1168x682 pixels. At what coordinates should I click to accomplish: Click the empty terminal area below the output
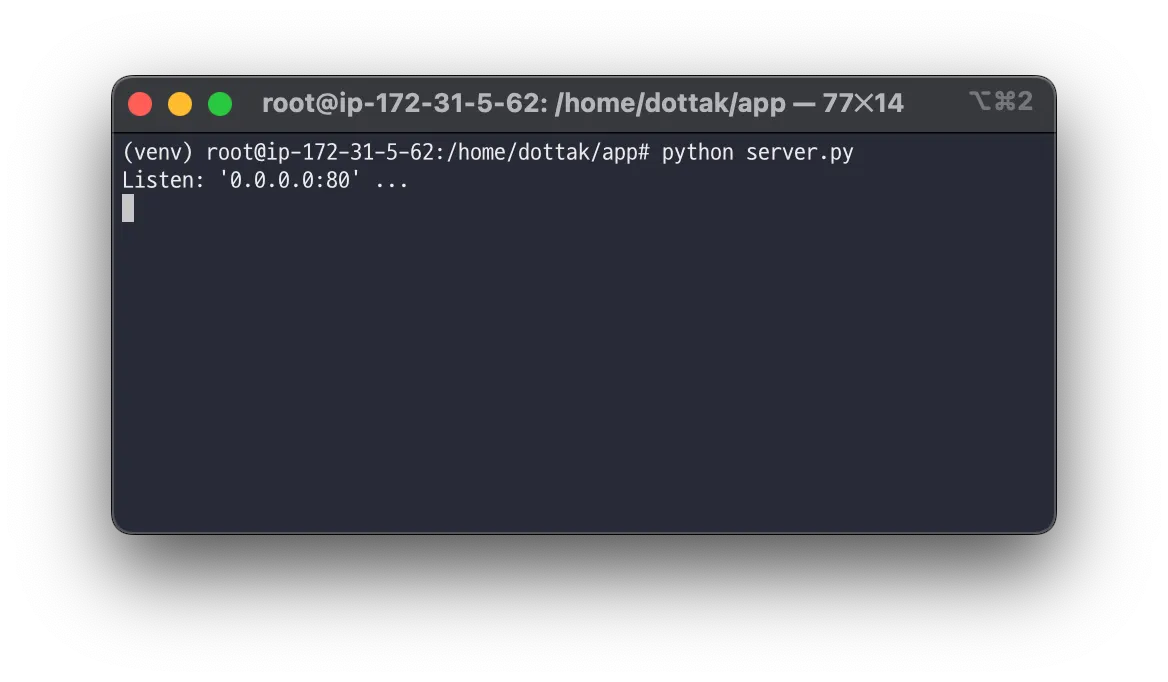pos(583,372)
